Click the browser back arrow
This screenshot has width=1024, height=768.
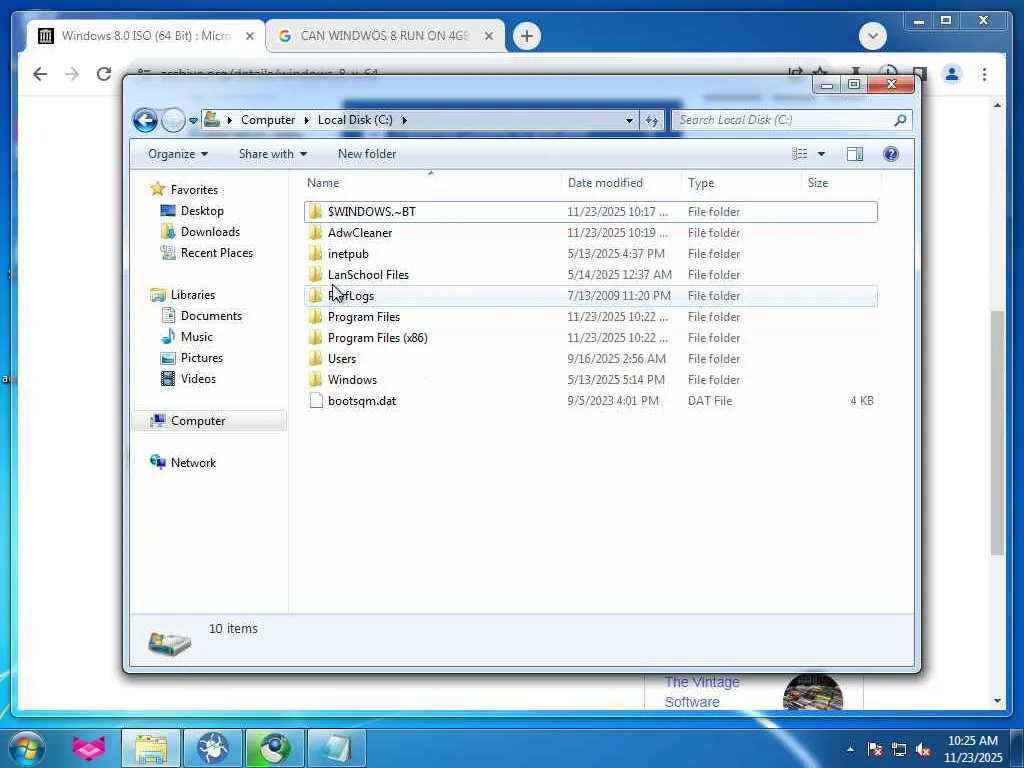tap(40, 74)
